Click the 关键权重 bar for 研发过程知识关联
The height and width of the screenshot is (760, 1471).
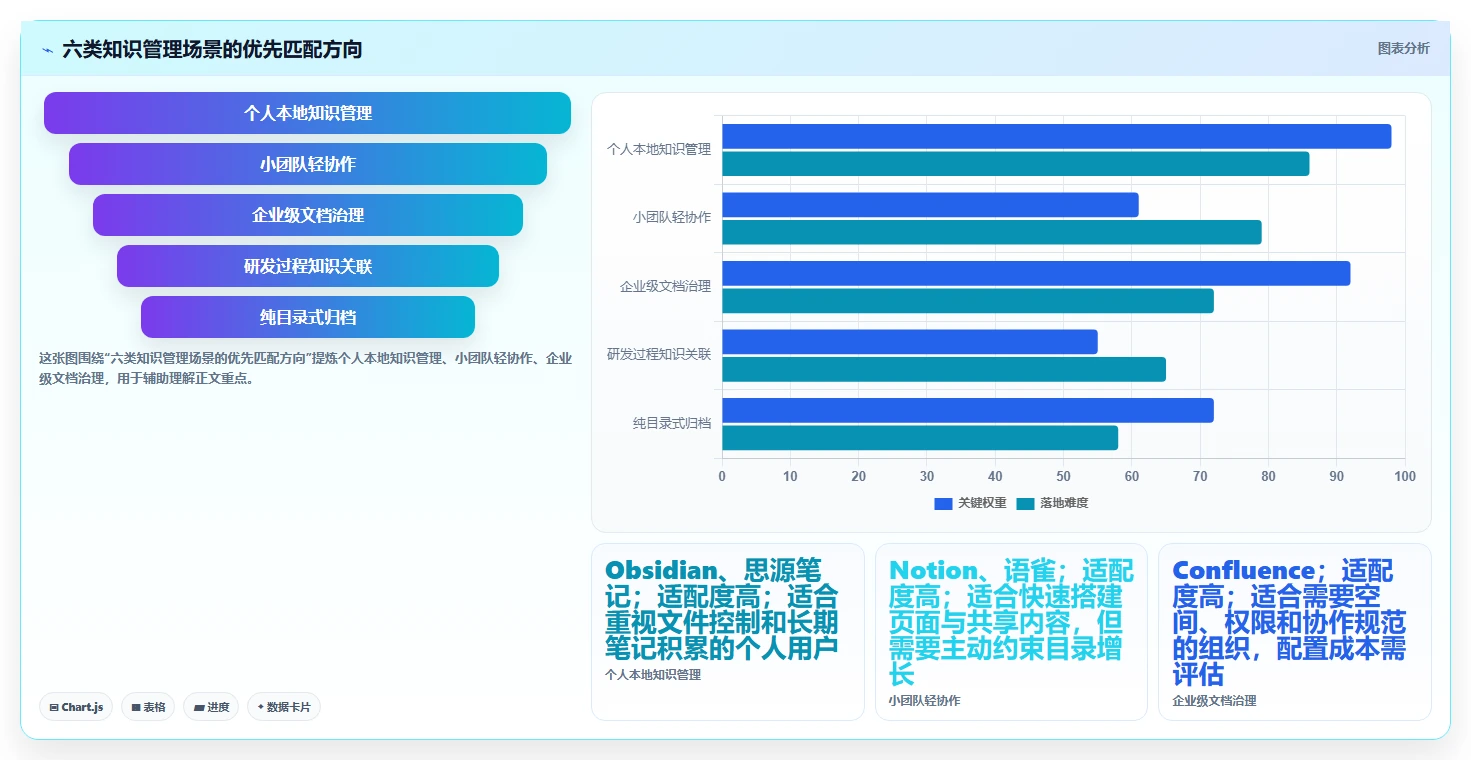(910, 341)
